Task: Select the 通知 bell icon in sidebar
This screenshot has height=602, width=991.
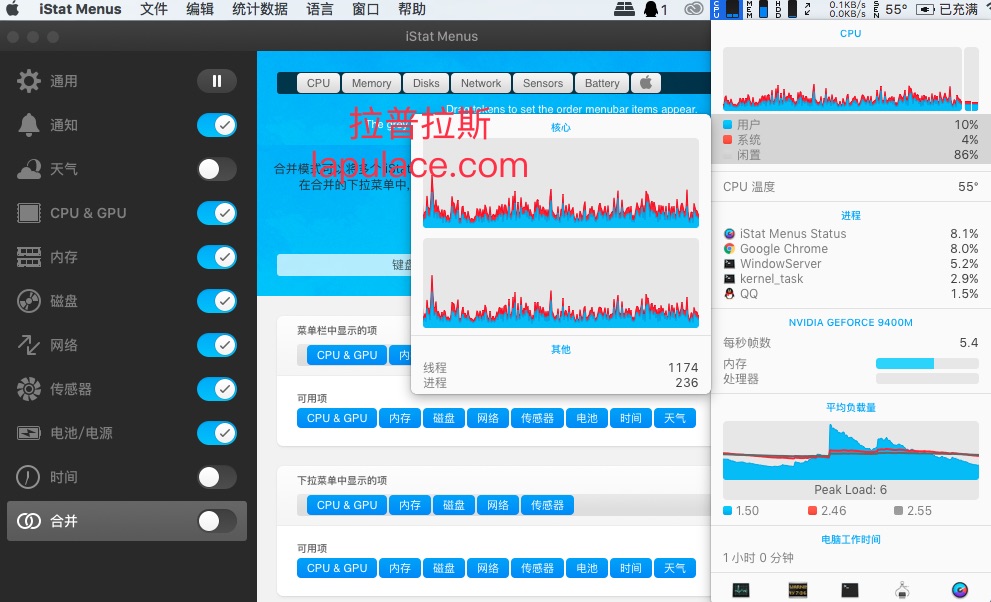Action: pyautogui.click(x=28, y=125)
